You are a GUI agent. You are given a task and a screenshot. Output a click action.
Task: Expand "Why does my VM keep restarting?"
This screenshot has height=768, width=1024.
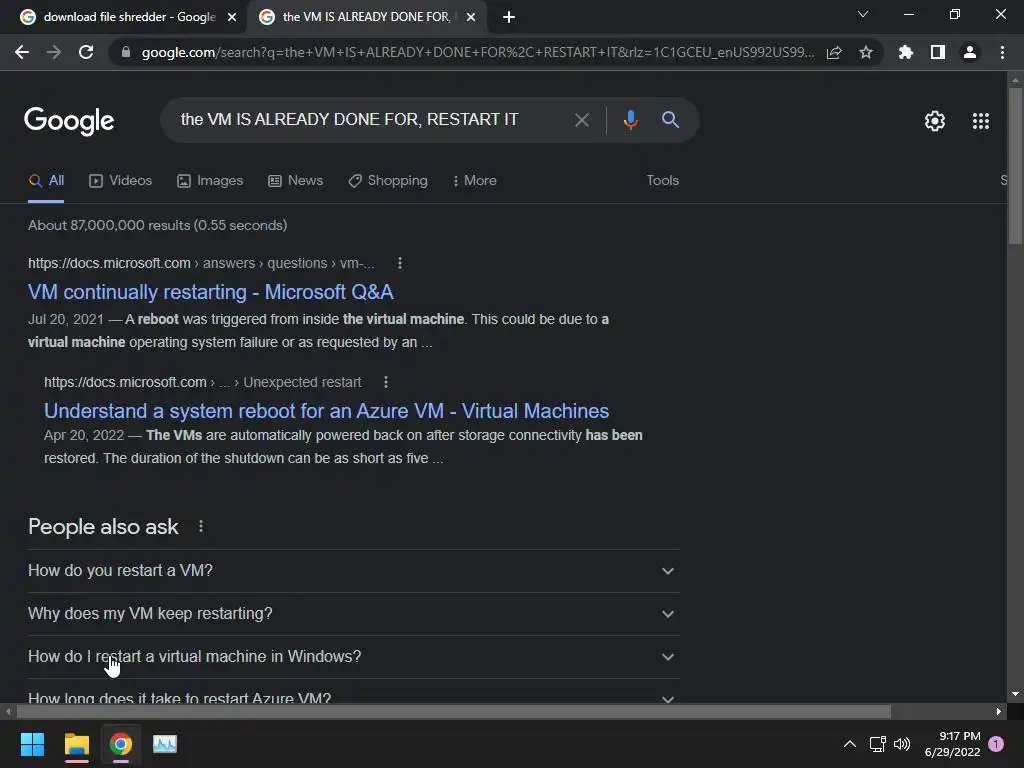click(353, 614)
